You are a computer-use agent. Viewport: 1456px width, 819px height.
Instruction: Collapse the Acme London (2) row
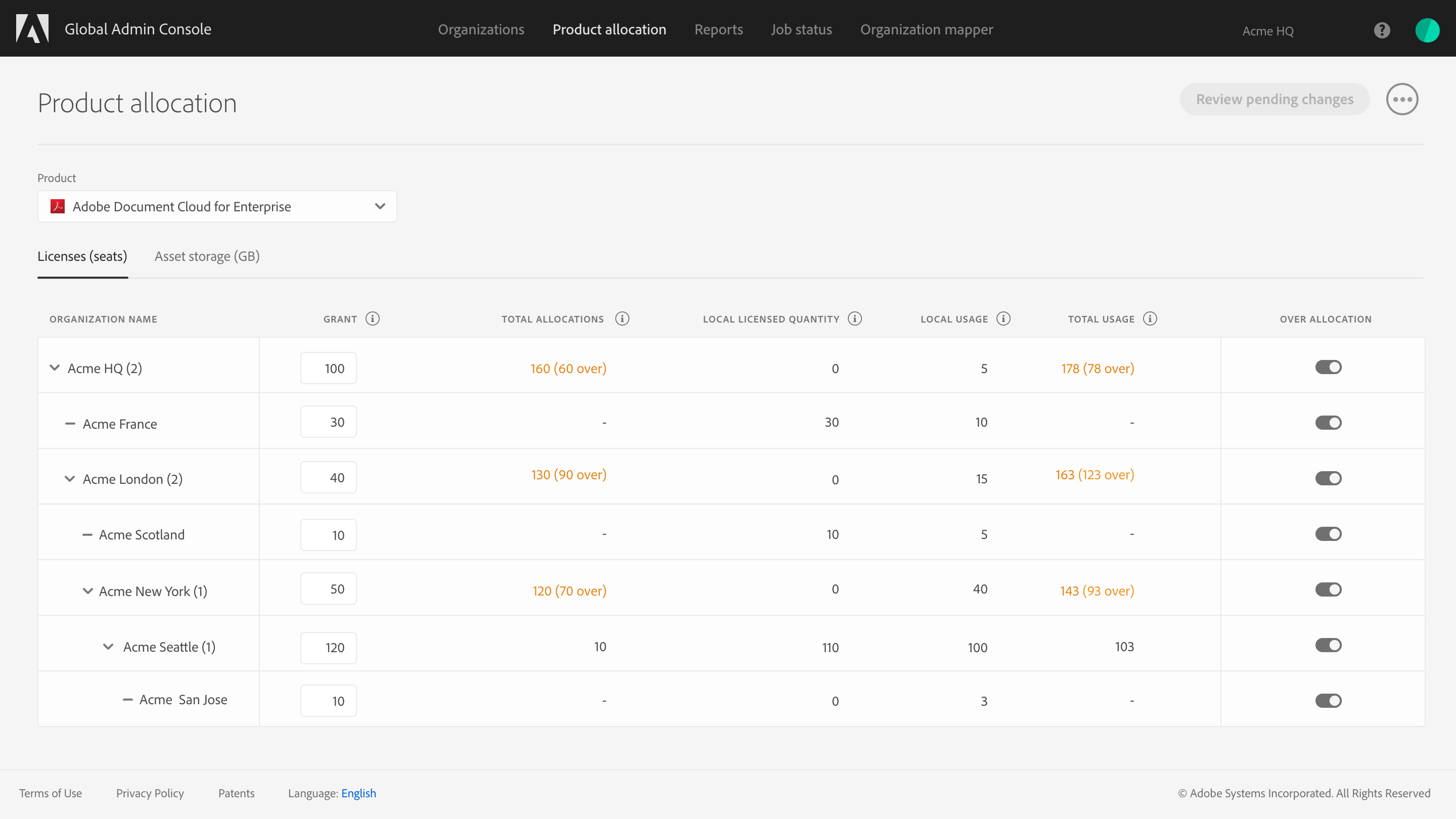(x=70, y=479)
